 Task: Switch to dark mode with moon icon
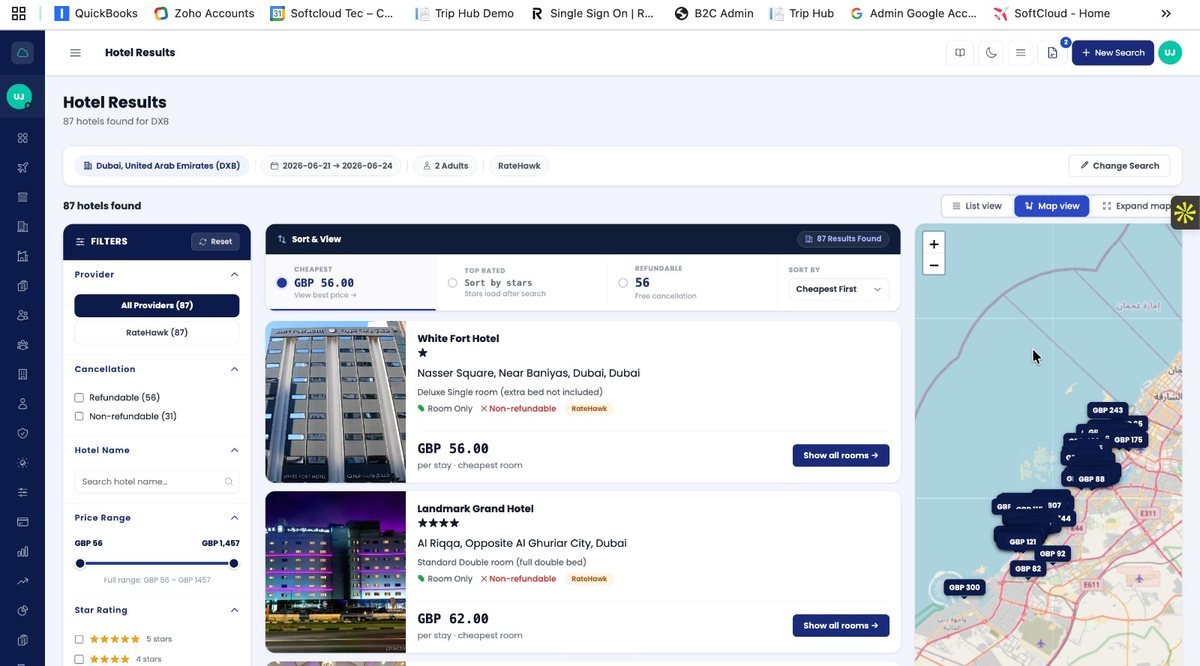click(991, 53)
